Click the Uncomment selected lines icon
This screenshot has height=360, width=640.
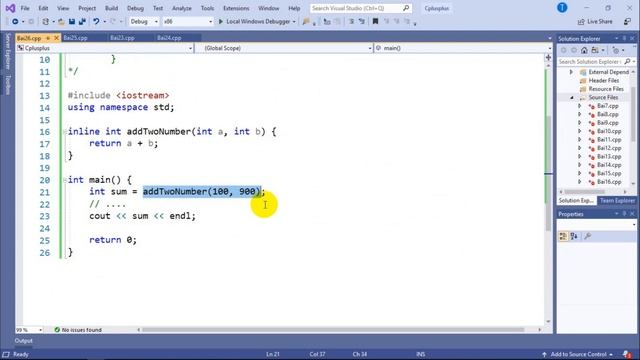(362, 22)
